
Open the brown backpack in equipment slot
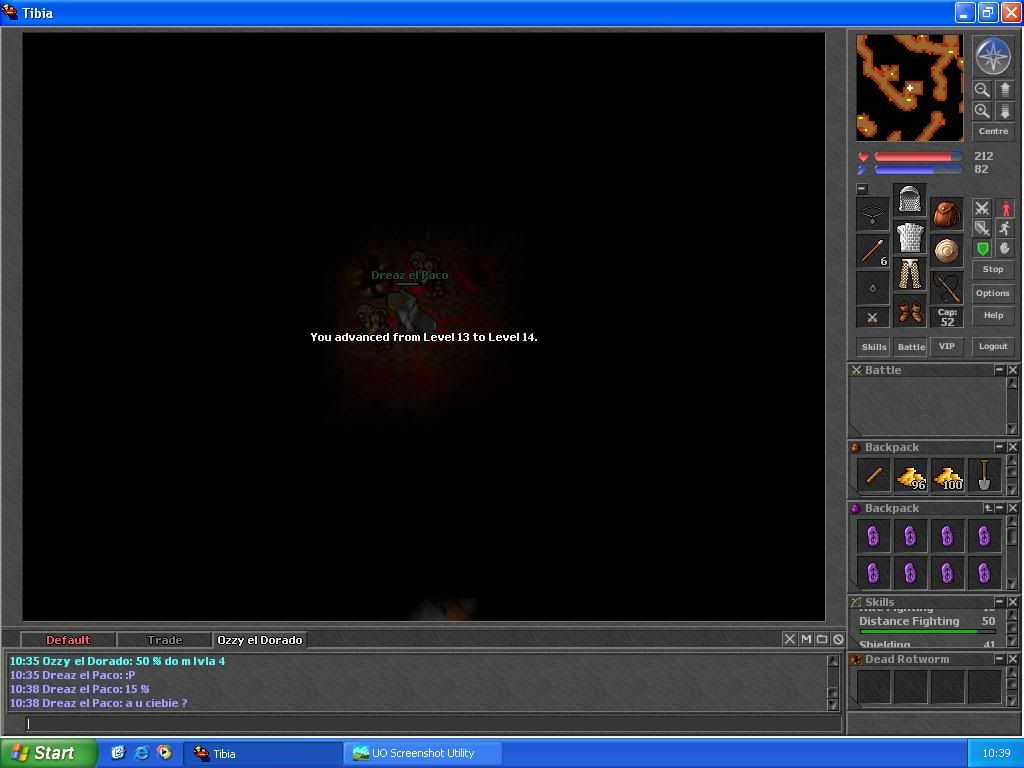click(947, 213)
